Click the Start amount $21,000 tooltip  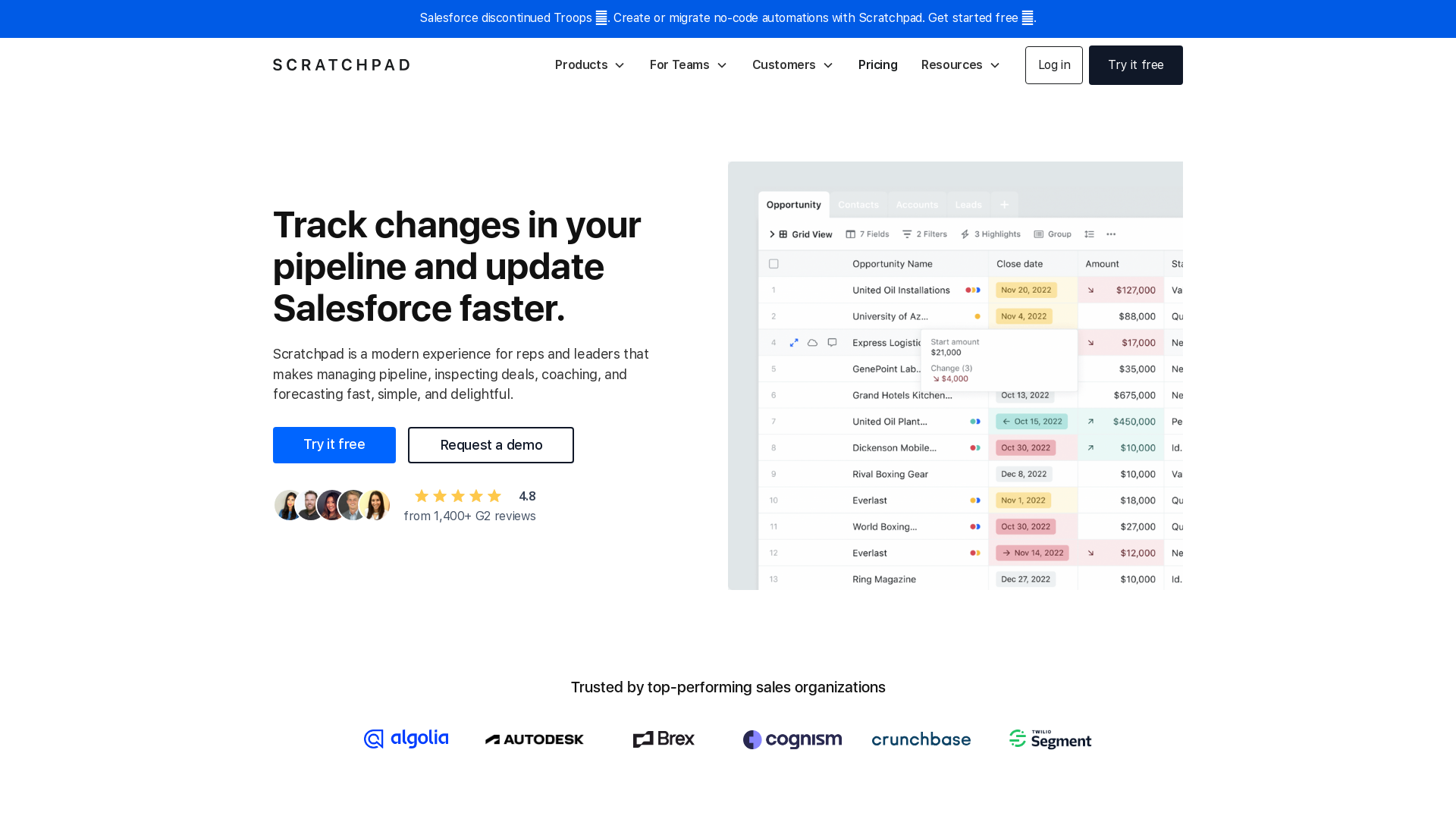click(x=999, y=361)
